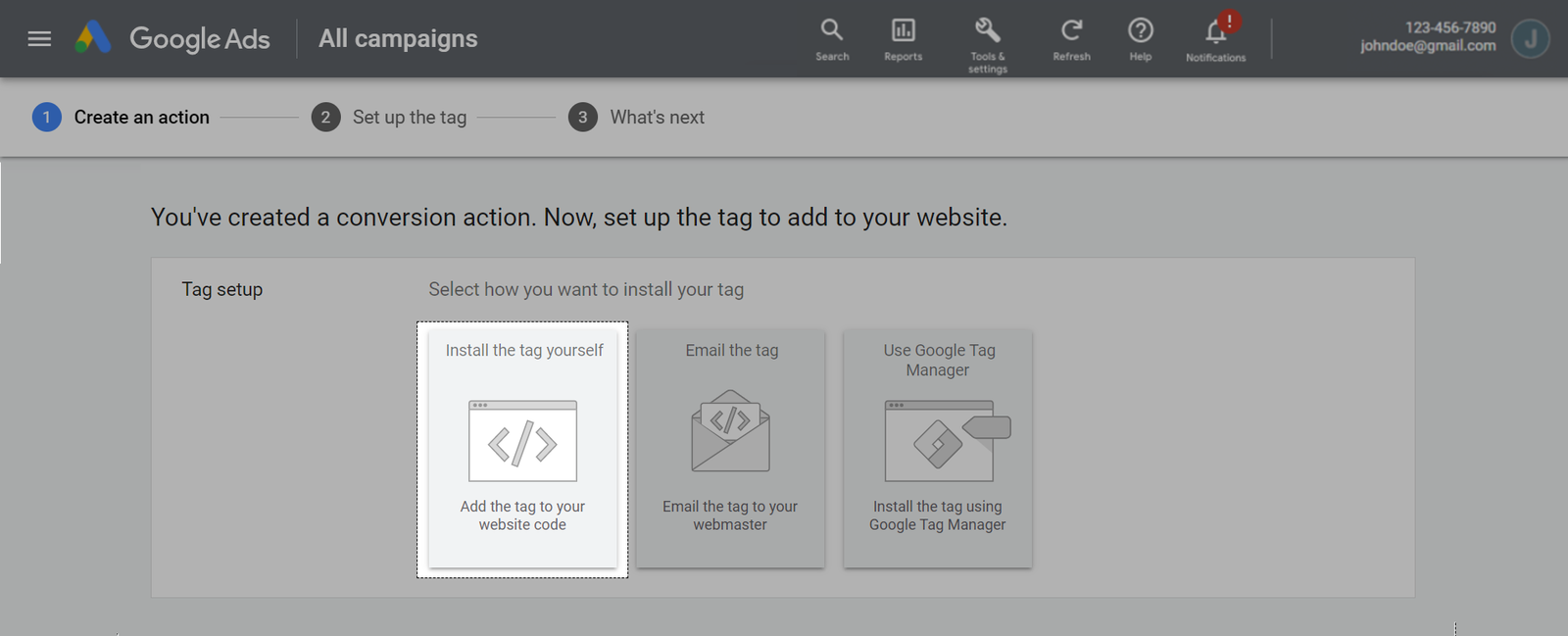Open the Notifications bell
Screen dimensions: 1568x636
pos(1215,39)
